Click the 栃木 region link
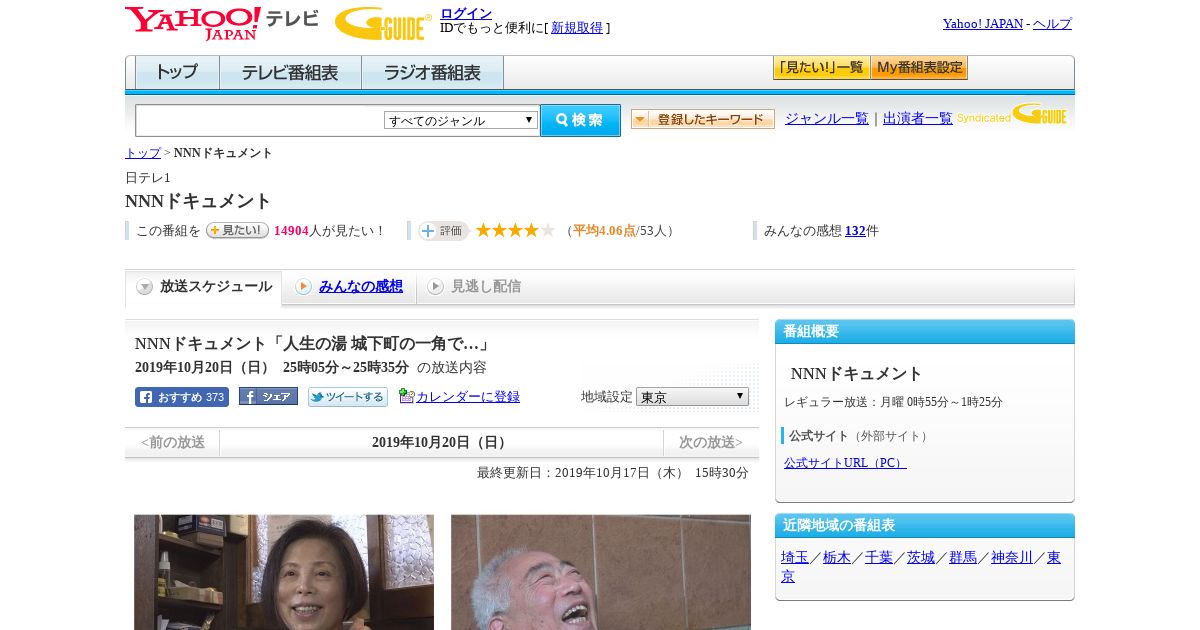1200x630 pixels. pos(837,558)
